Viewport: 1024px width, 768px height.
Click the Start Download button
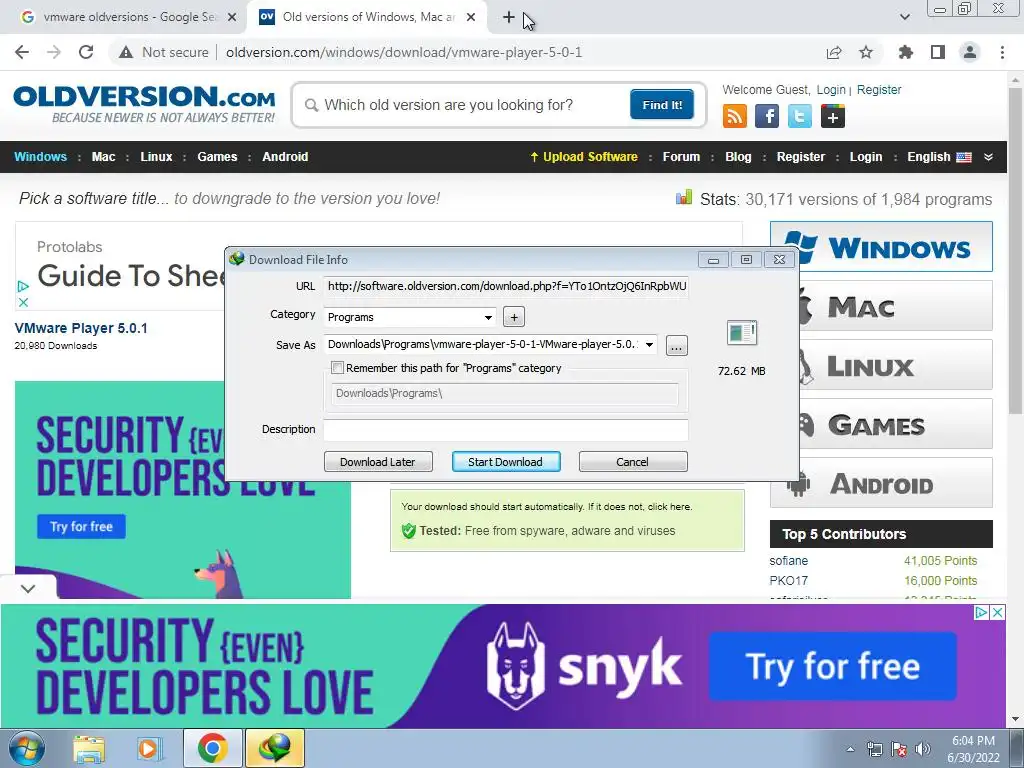pyautogui.click(x=505, y=462)
